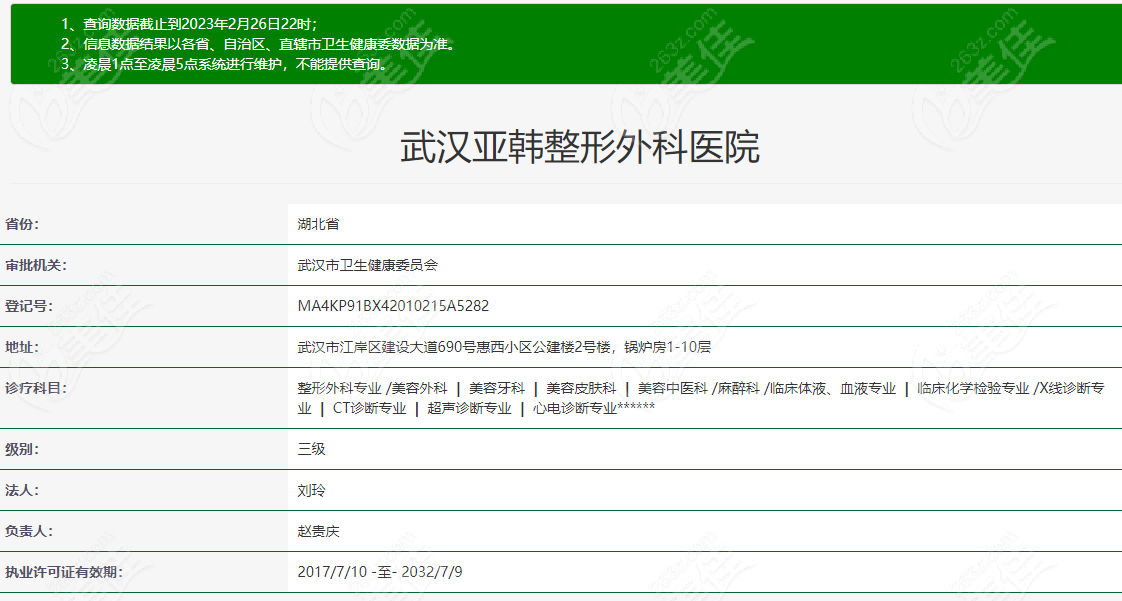
Task: Select validity period 2017/7/10 -至- 2032/7/9
Action: coord(380,572)
